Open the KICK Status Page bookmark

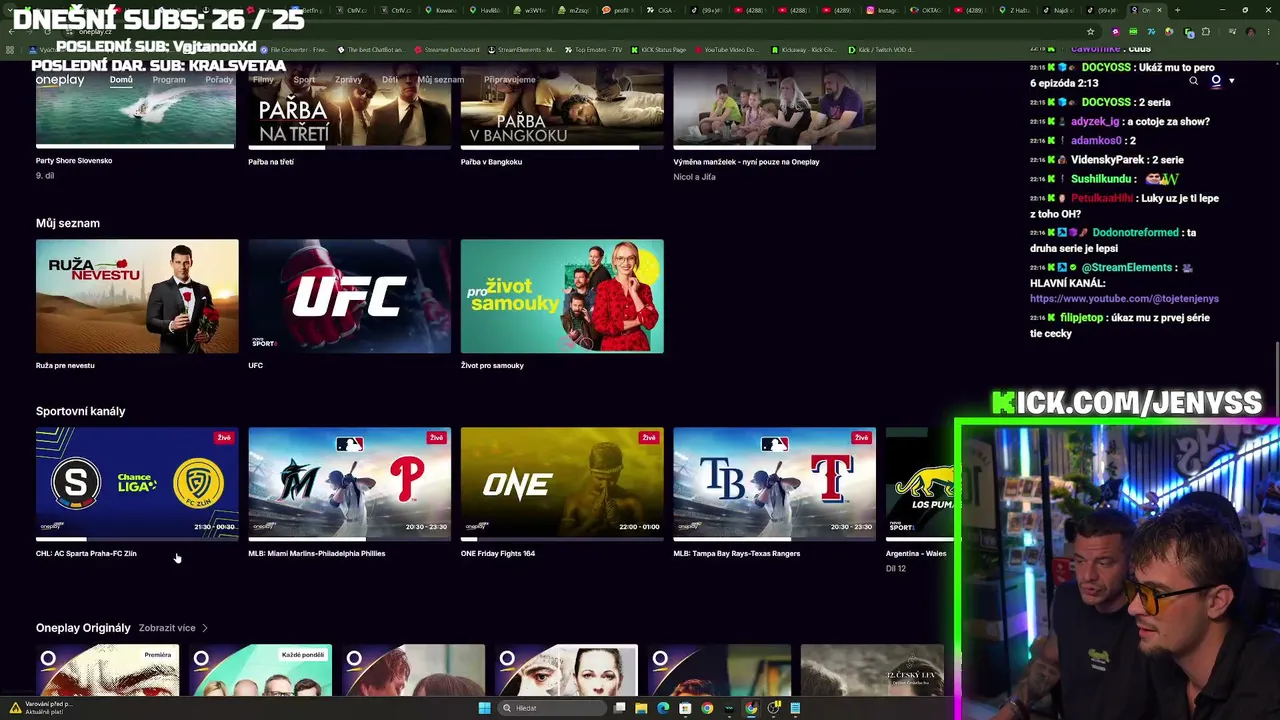point(658,50)
